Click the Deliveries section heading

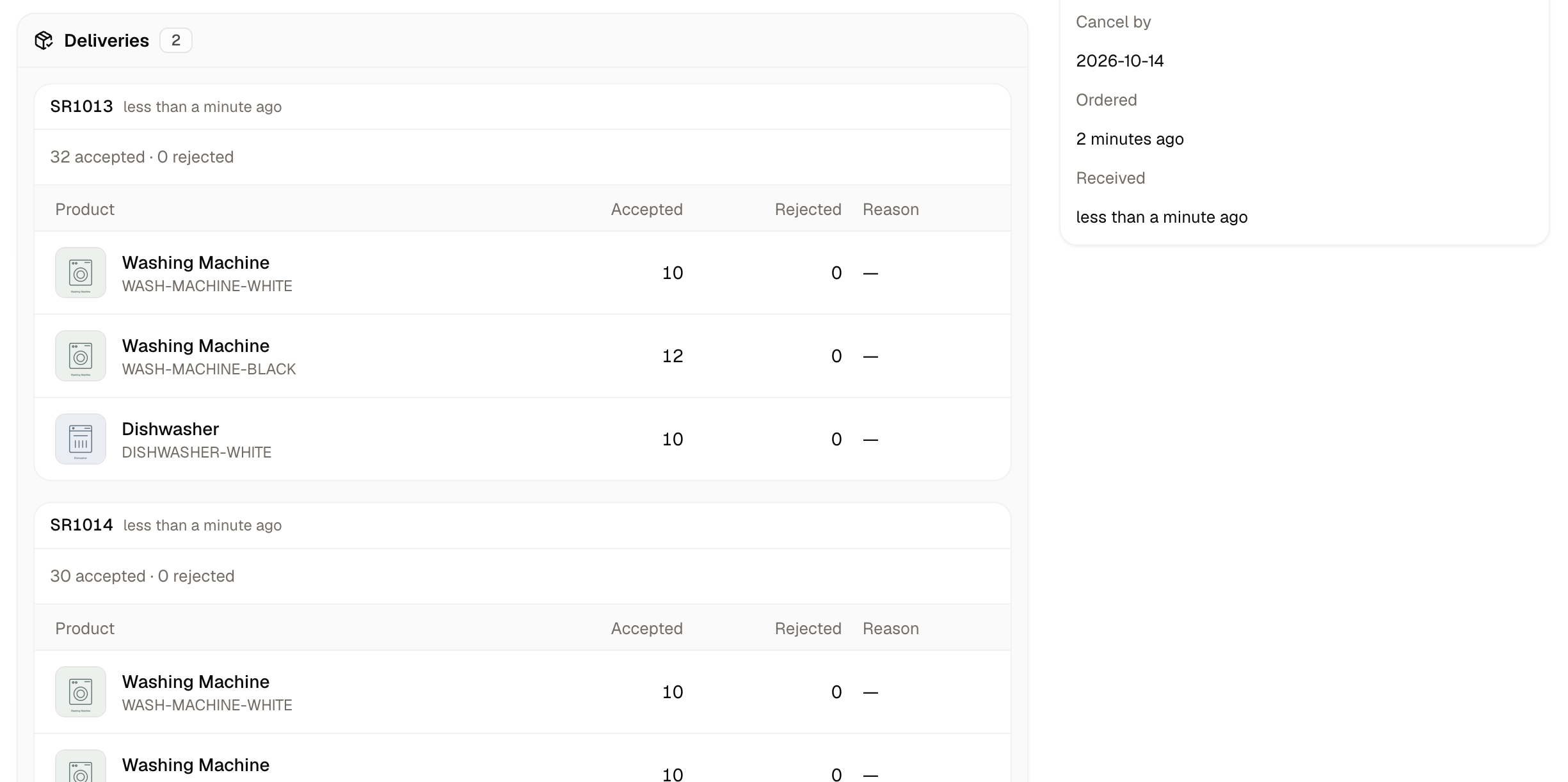[106, 40]
